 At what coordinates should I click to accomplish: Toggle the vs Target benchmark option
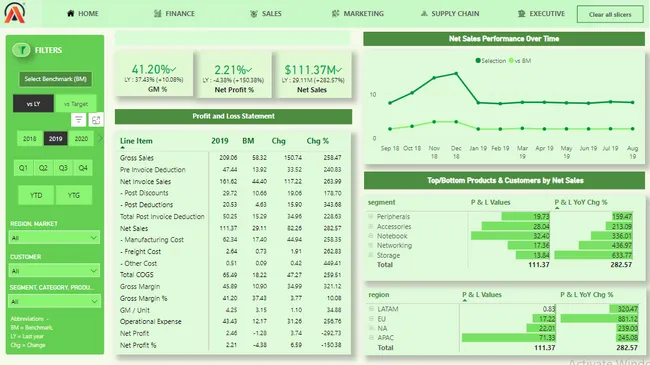click(x=76, y=104)
